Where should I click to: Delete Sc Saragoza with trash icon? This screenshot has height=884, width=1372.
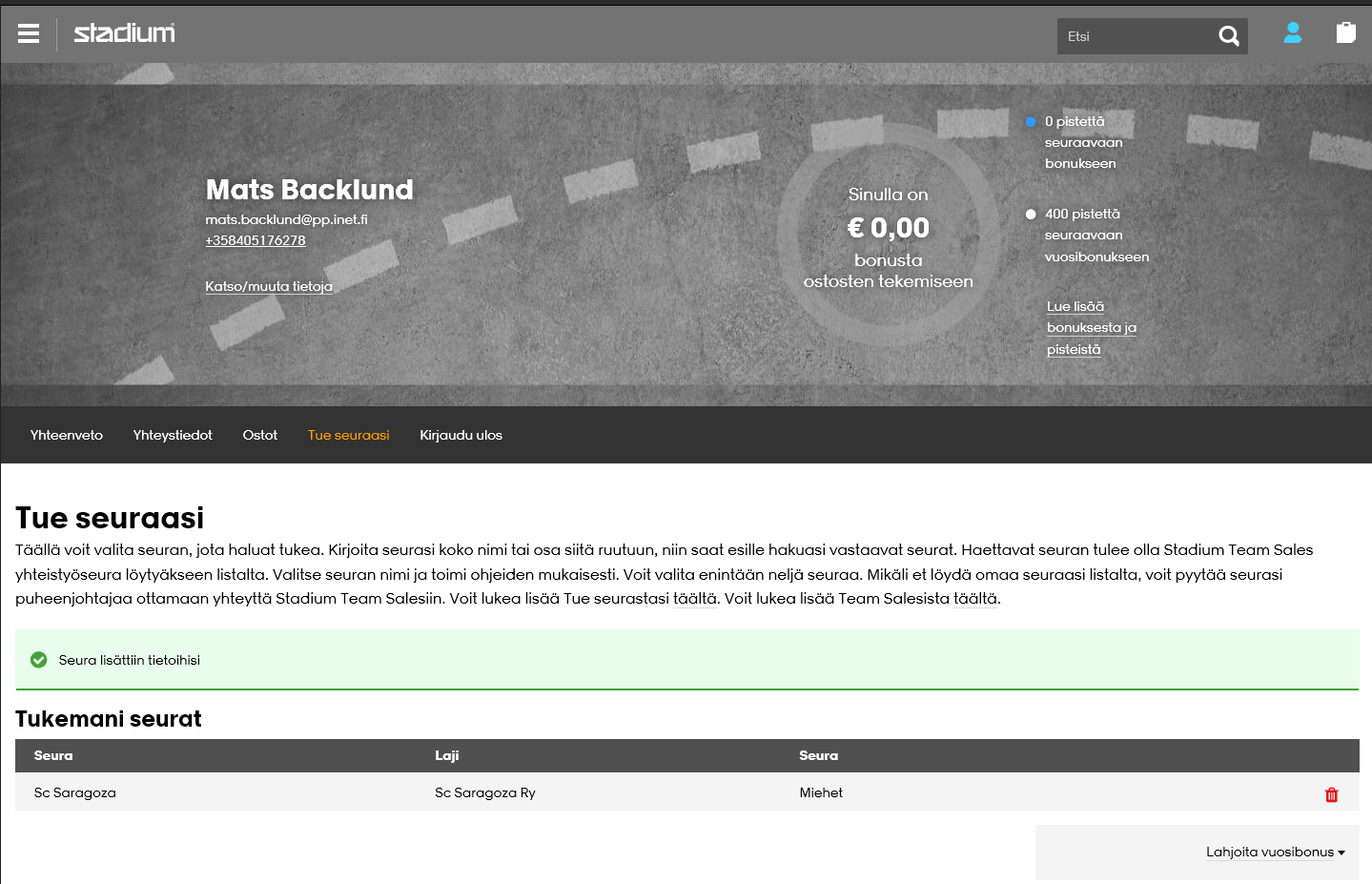click(x=1331, y=794)
